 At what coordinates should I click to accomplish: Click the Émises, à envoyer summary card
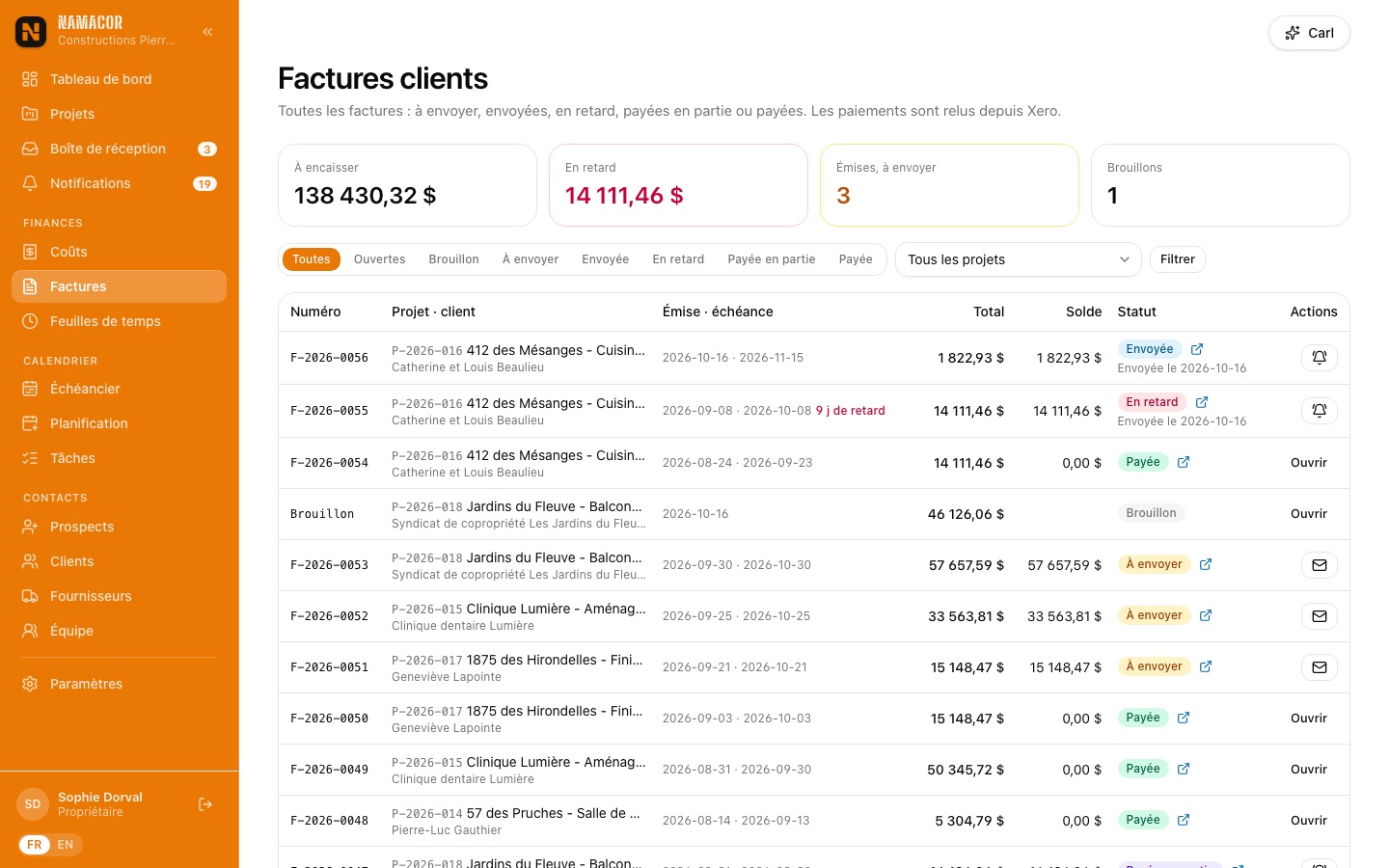pyautogui.click(x=949, y=185)
